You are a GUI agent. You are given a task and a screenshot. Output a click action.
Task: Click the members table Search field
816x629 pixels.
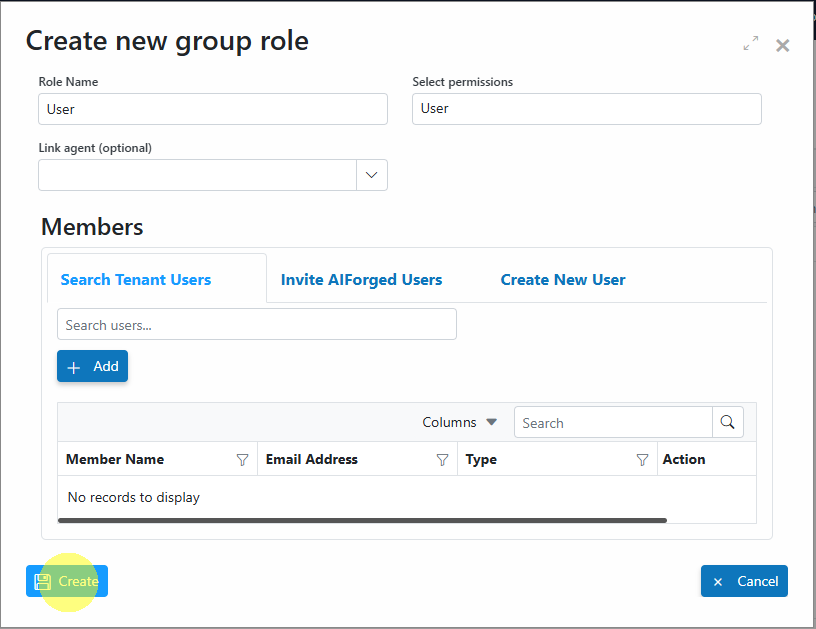tap(613, 422)
